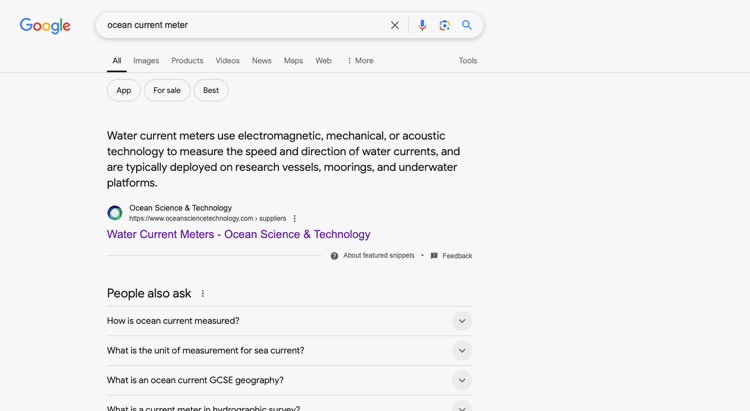The image size is (750, 411).
Task: Expand How is ocean current measured question
Action: [289, 321]
